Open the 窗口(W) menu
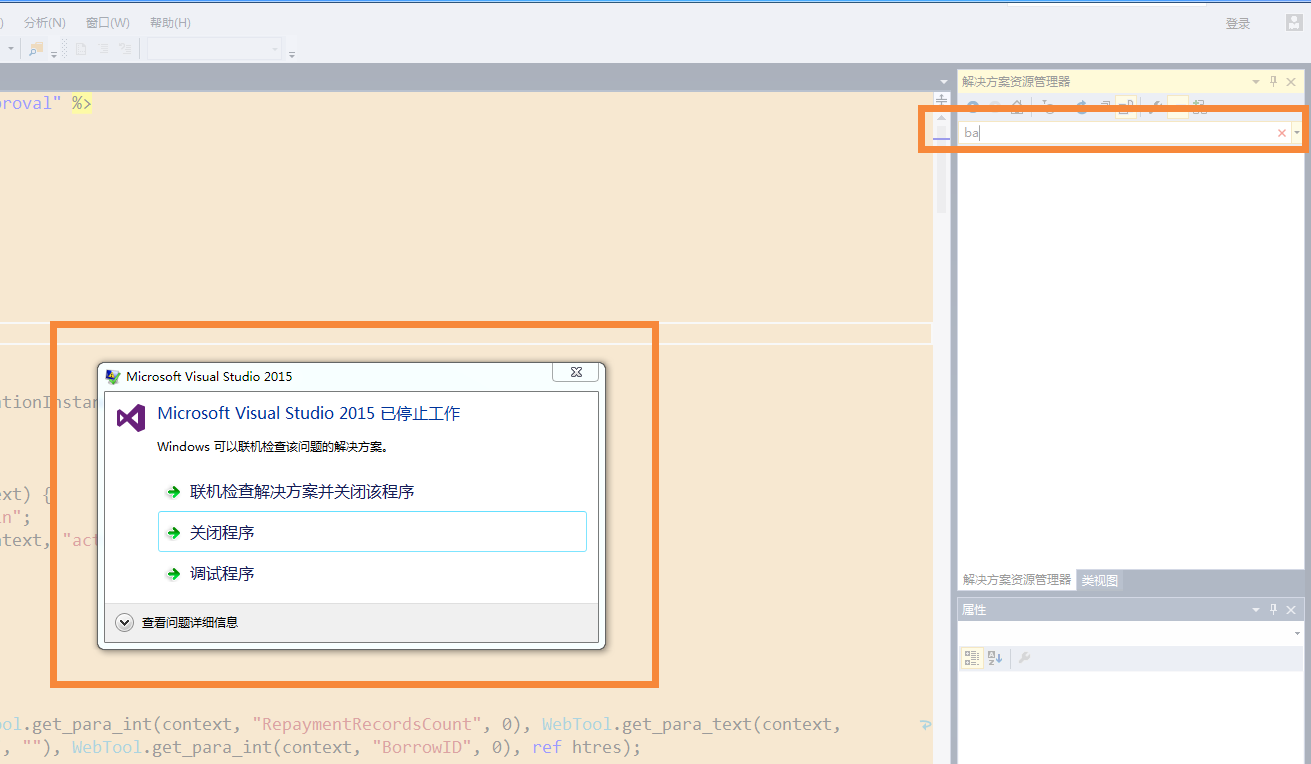 click(x=108, y=23)
